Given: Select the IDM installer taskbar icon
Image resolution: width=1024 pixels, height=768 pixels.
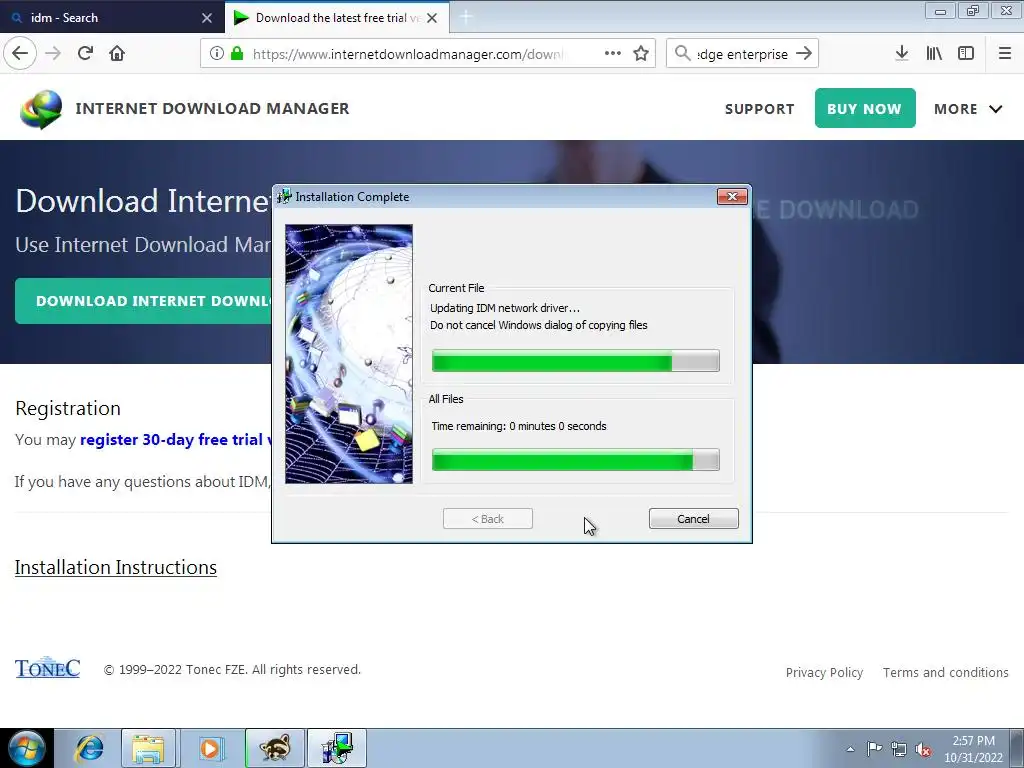Looking at the screenshot, I should pyautogui.click(x=337, y=748).
